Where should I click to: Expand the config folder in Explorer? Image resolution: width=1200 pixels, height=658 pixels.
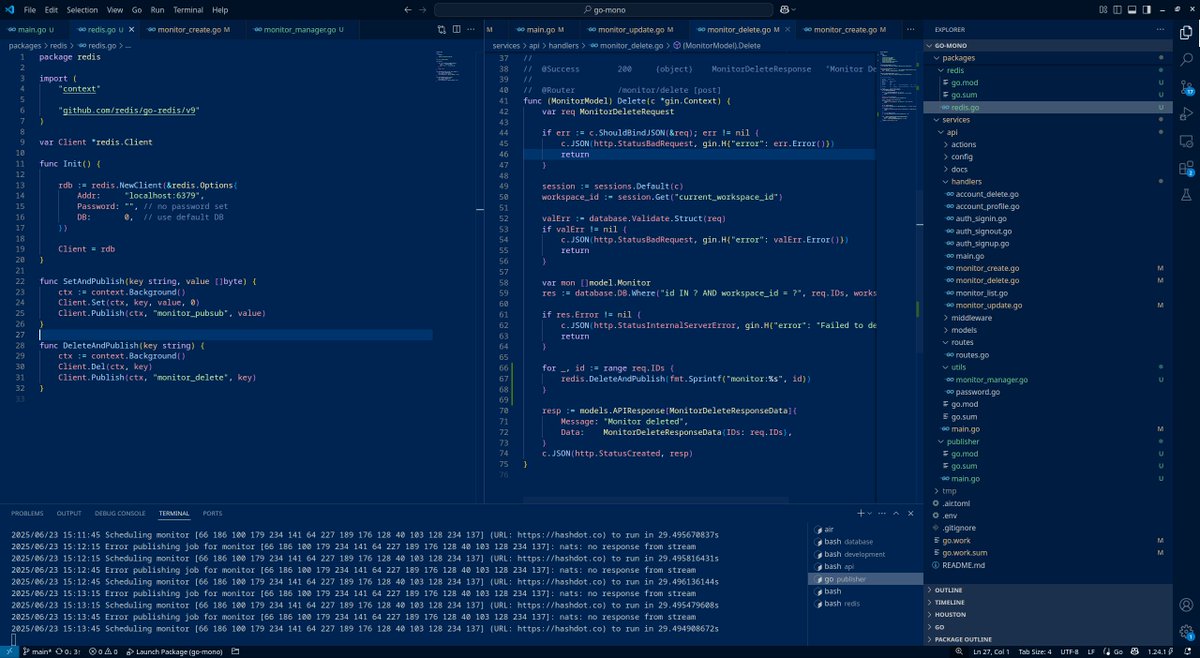1048,157
